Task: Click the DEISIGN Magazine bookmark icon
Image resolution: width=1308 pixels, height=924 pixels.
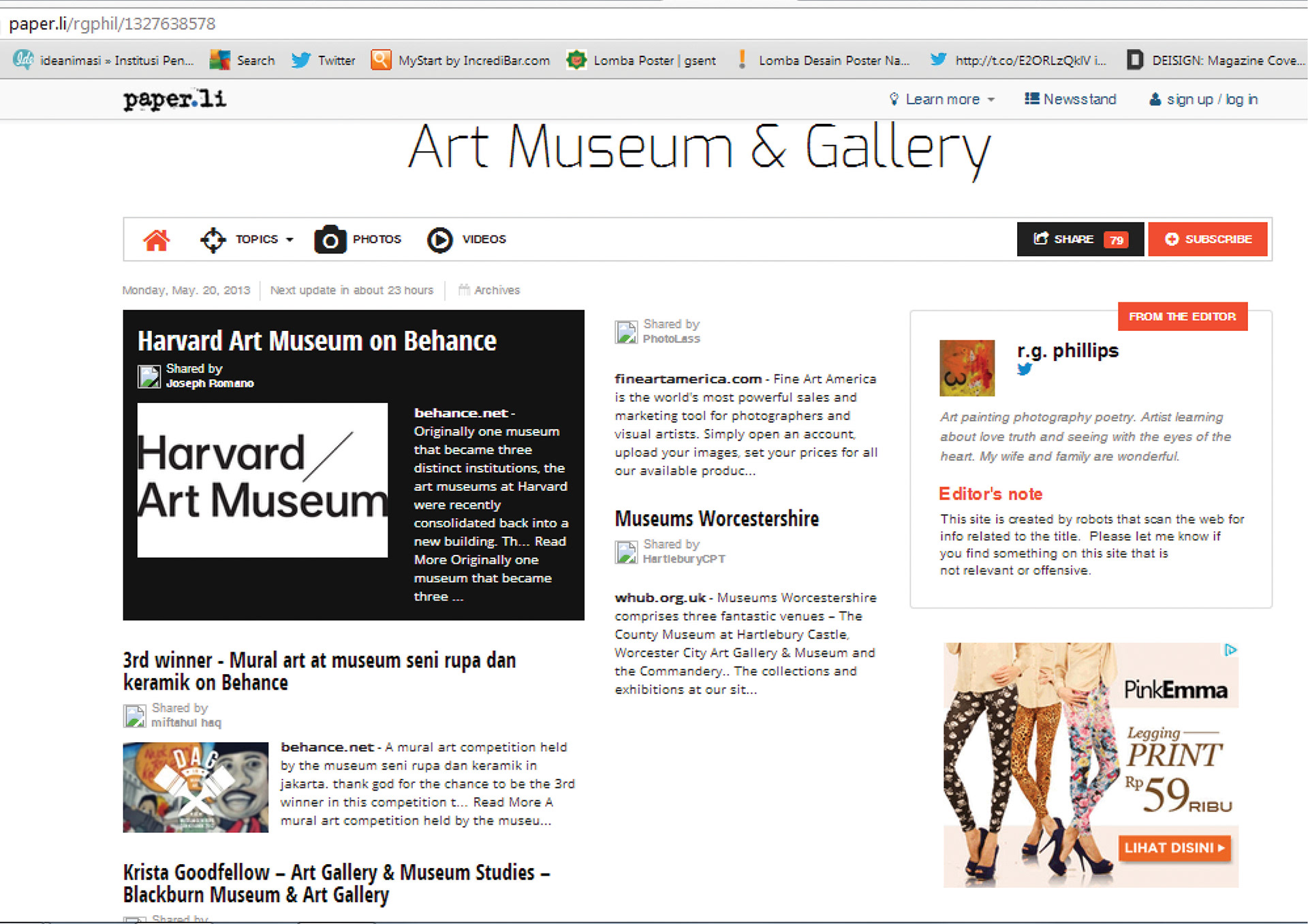Action: click(1134, 60)
